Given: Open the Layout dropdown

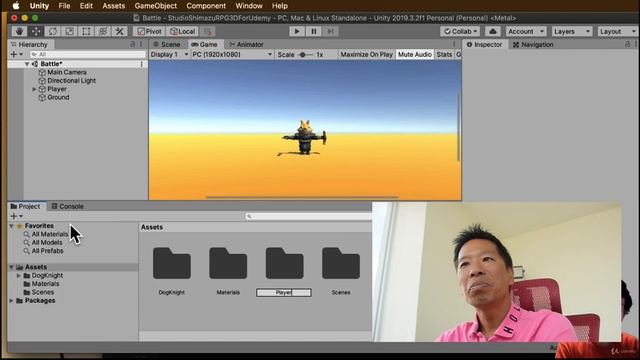Looking at the screenshot, I should (x=617, y=31).
